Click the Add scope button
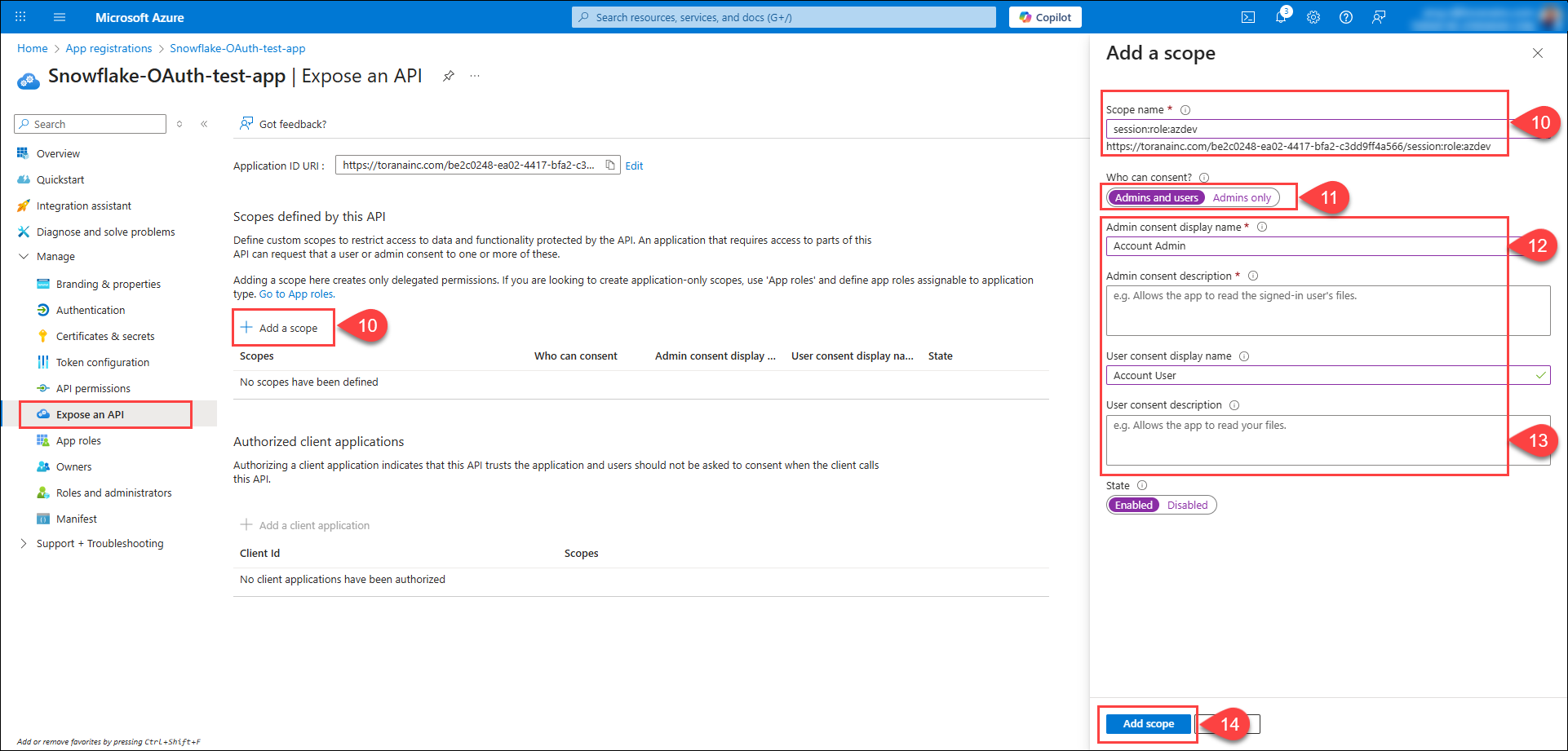Viewport: 1568px width, 751px height. pos(1148,723)
